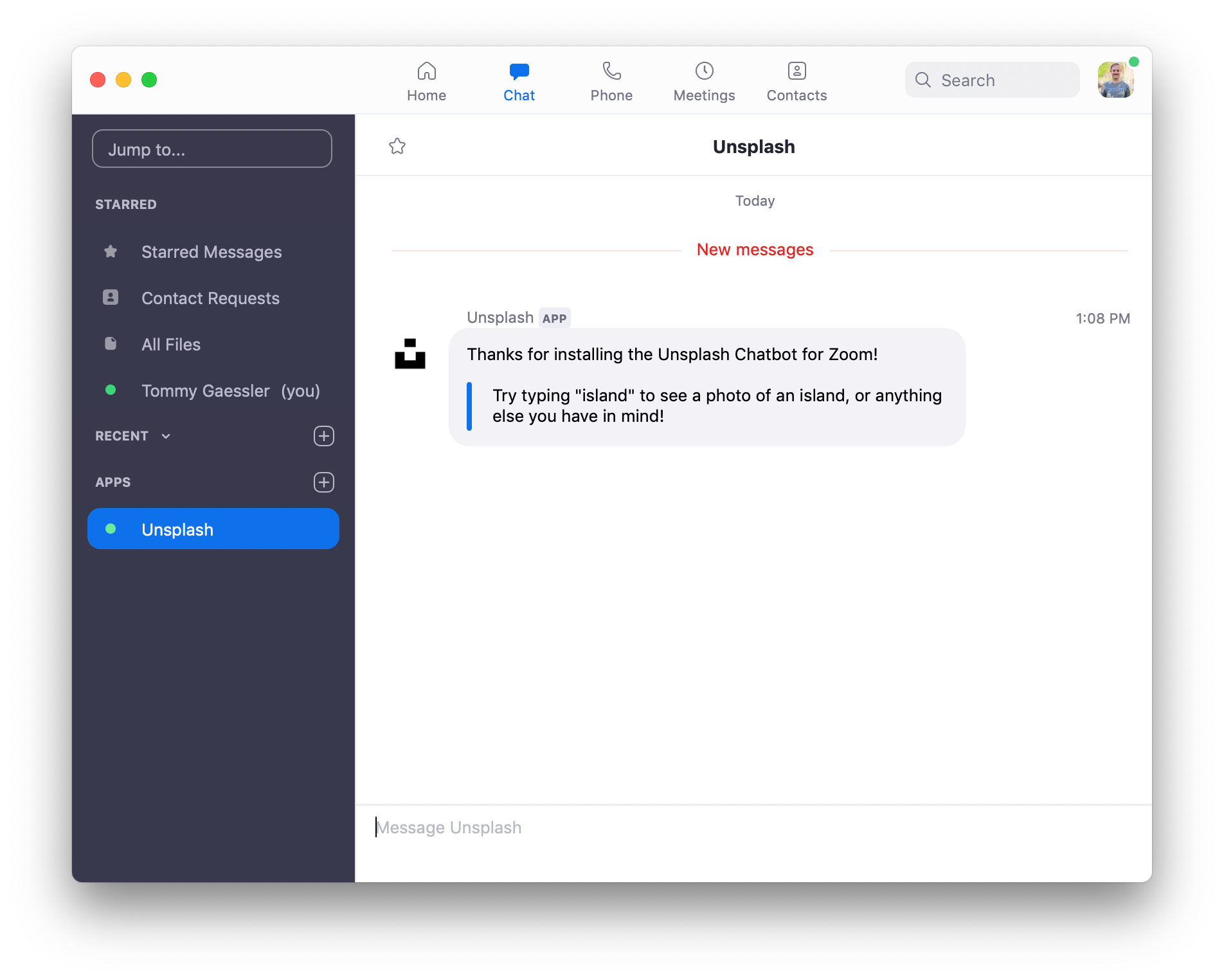Screen dimensions: 1224x980
Task: Click the Unsplash chat title
Action: pyautogui.click(x=753, y=147)
